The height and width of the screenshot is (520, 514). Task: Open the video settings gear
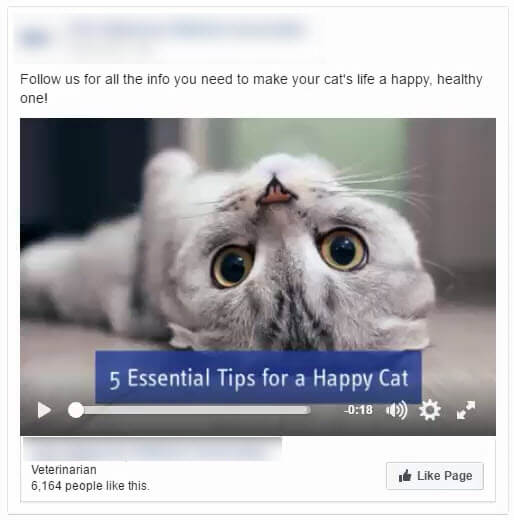(x=430, y=410)
